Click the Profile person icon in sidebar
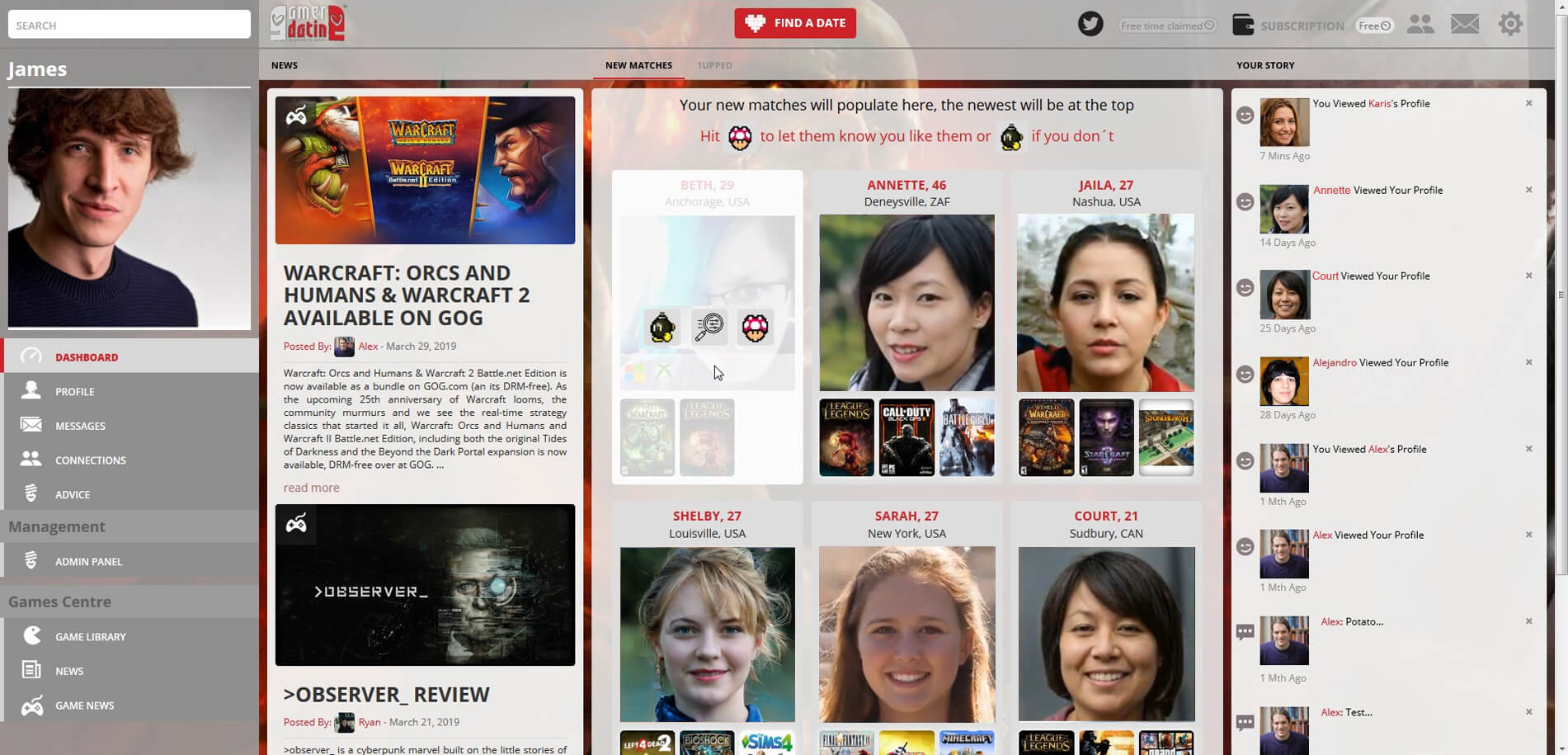 [x=31, y=390]
